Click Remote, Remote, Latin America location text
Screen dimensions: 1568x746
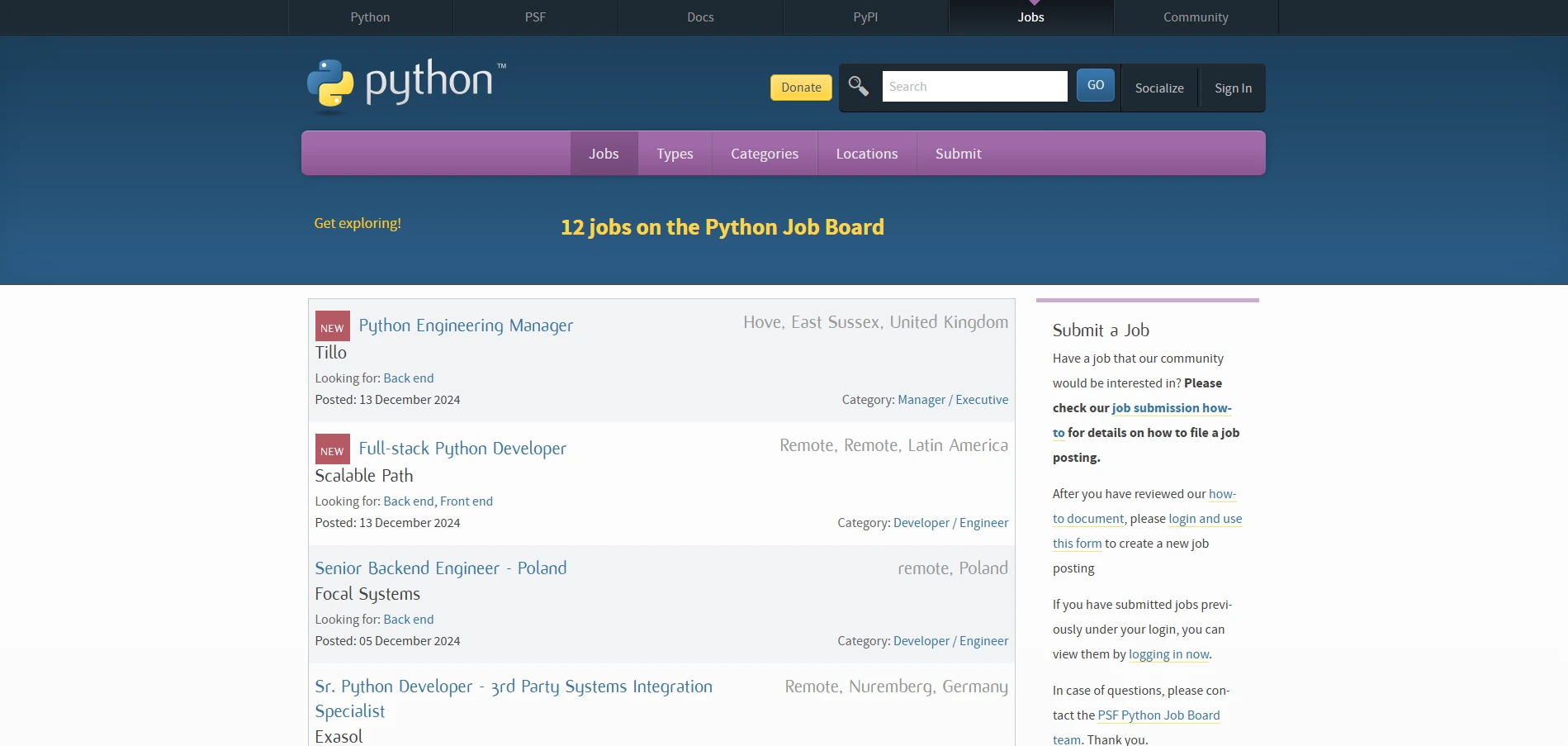click(893, 445)
